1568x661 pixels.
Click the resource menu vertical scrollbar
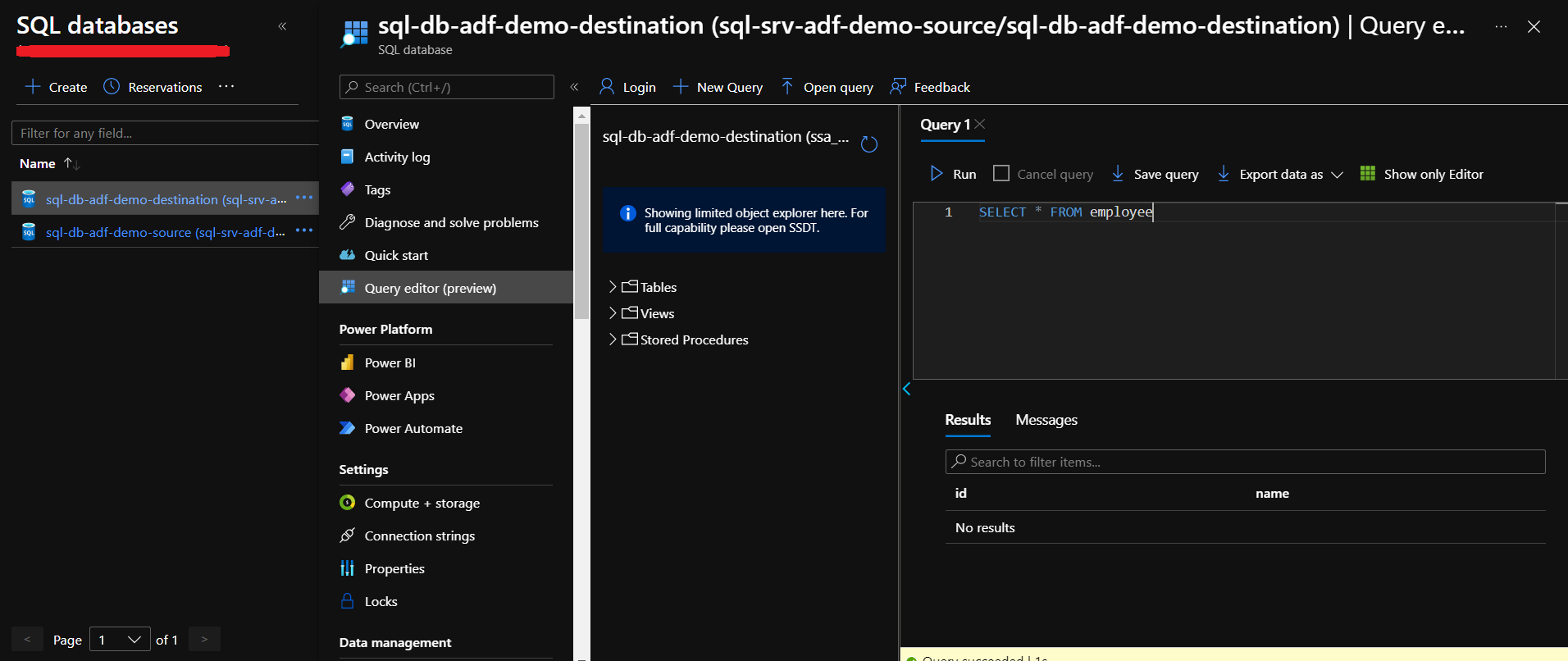point(581,221)
